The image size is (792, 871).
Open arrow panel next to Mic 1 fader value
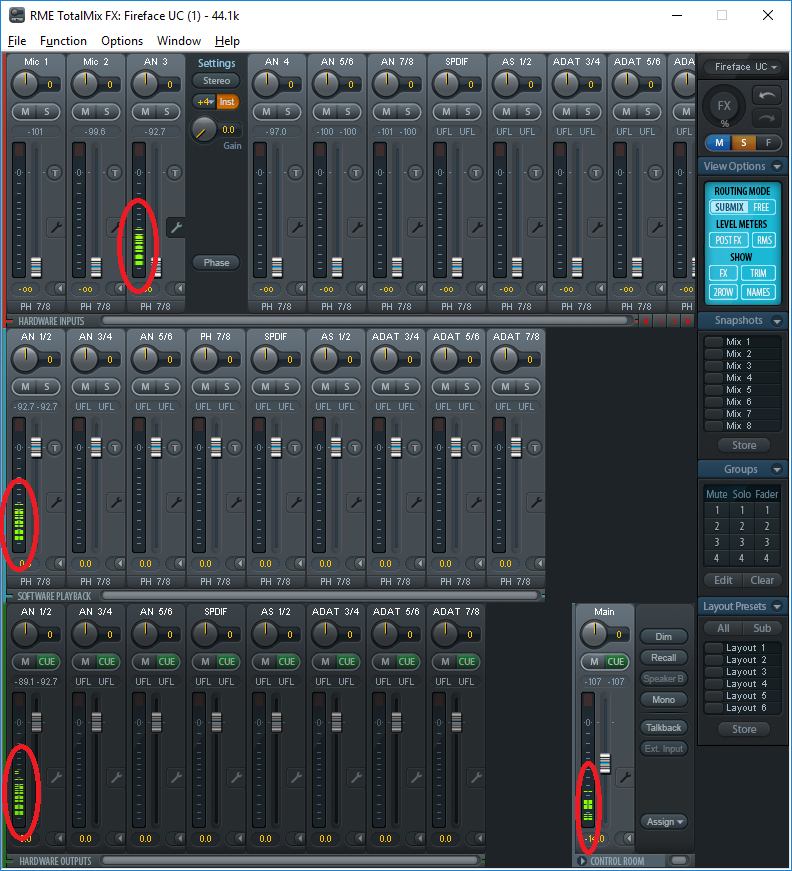pos(56,288)
